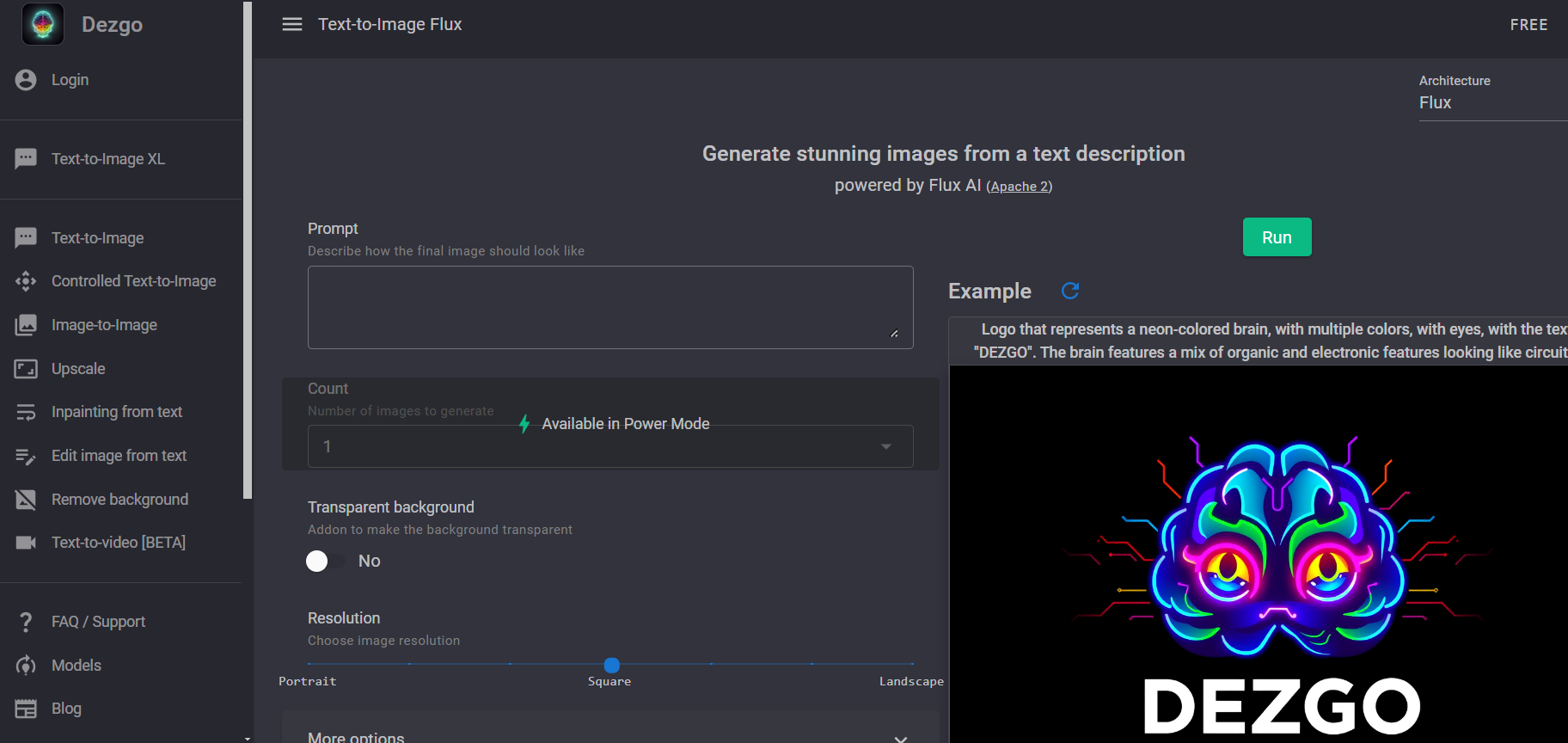Click the Dezgo brand name
The height and width of the screenshot is (743, 1568).
pos(112,25)
